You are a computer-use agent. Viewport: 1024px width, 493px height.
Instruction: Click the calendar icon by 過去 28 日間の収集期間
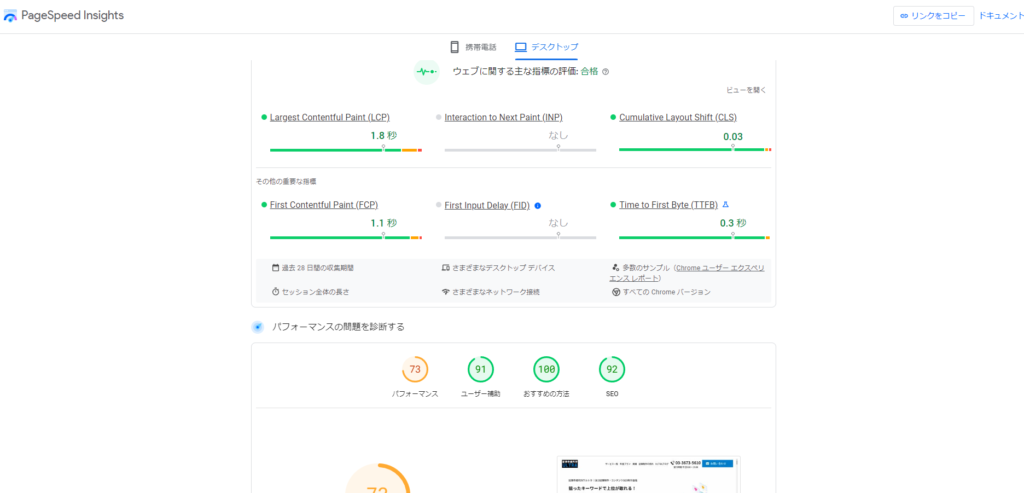(276, 268)
